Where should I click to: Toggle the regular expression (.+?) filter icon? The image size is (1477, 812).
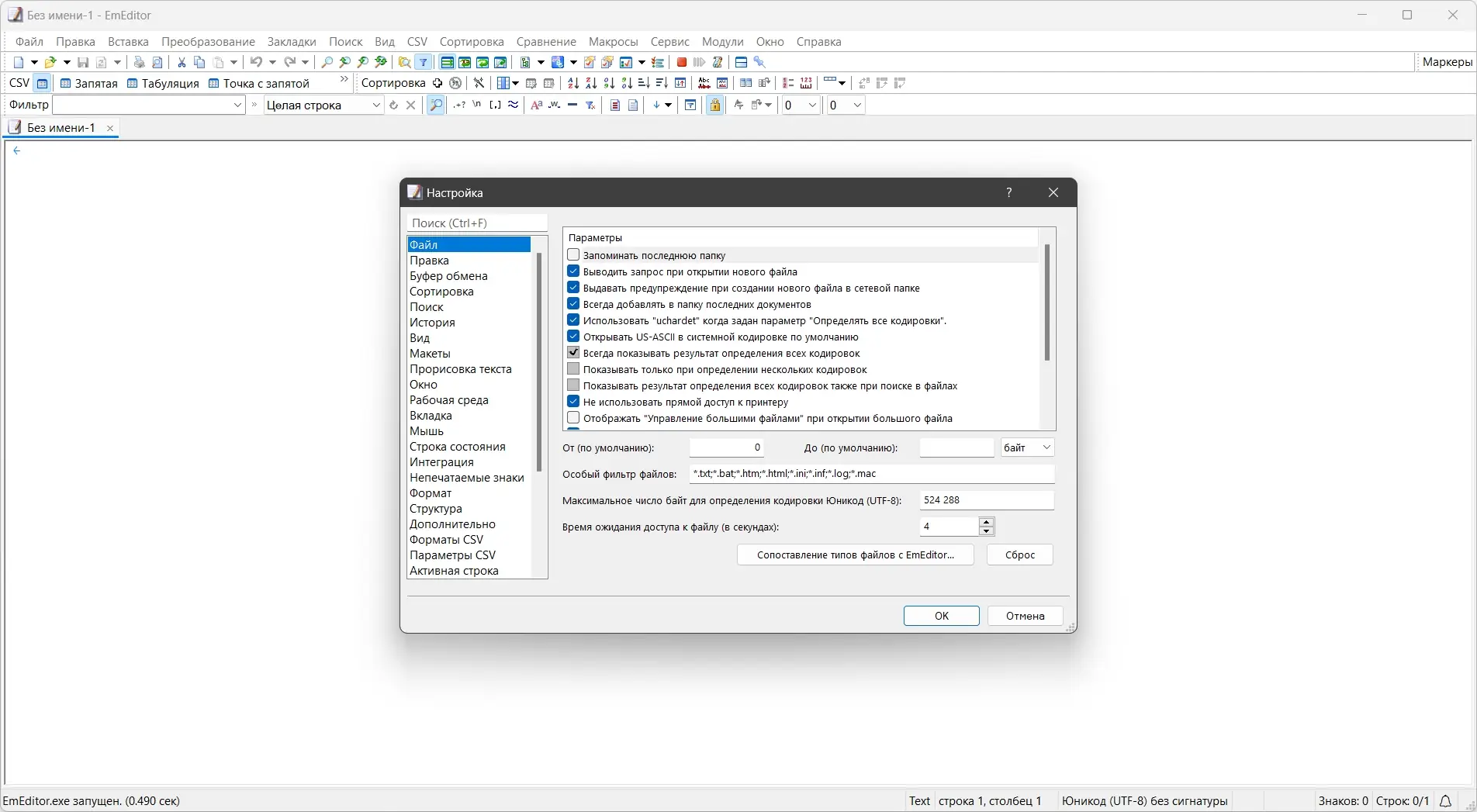459,105
